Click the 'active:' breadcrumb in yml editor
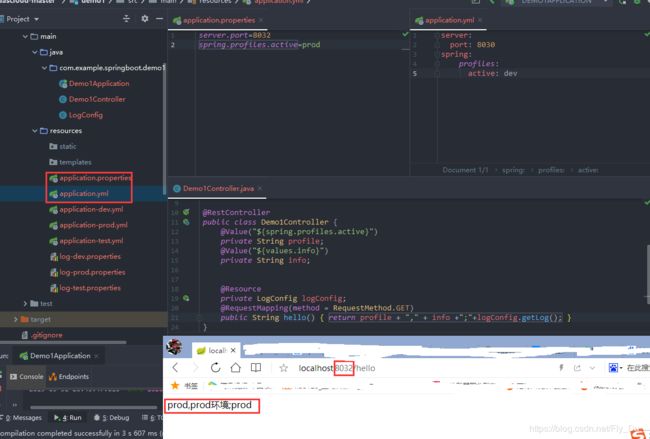The width and height of the screenshot is (650, 439). pyautogui.click(x=588, y=170)
